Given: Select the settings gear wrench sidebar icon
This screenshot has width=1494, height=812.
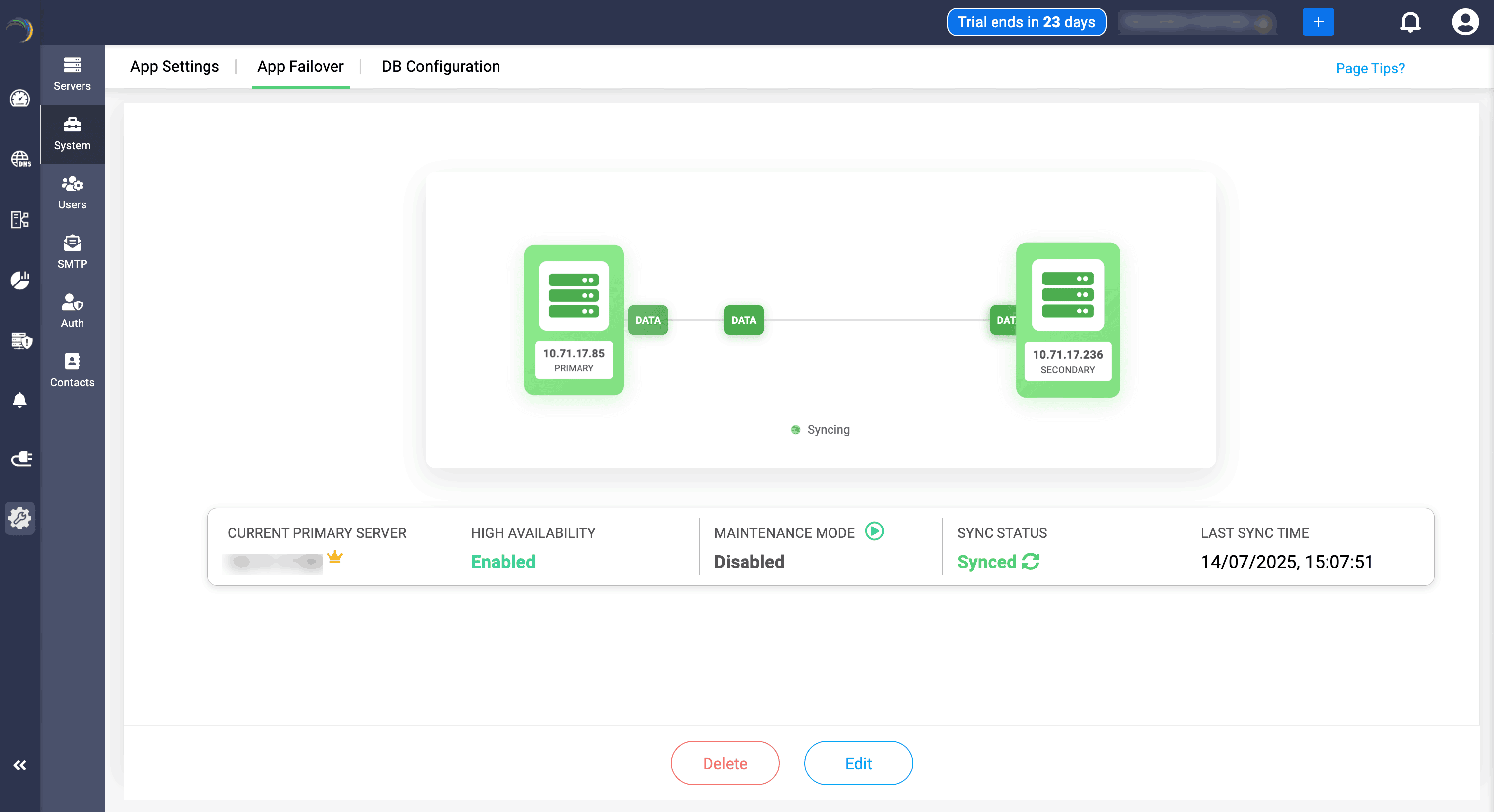Looking at the screenshot, I should click(x=20, y=518).
